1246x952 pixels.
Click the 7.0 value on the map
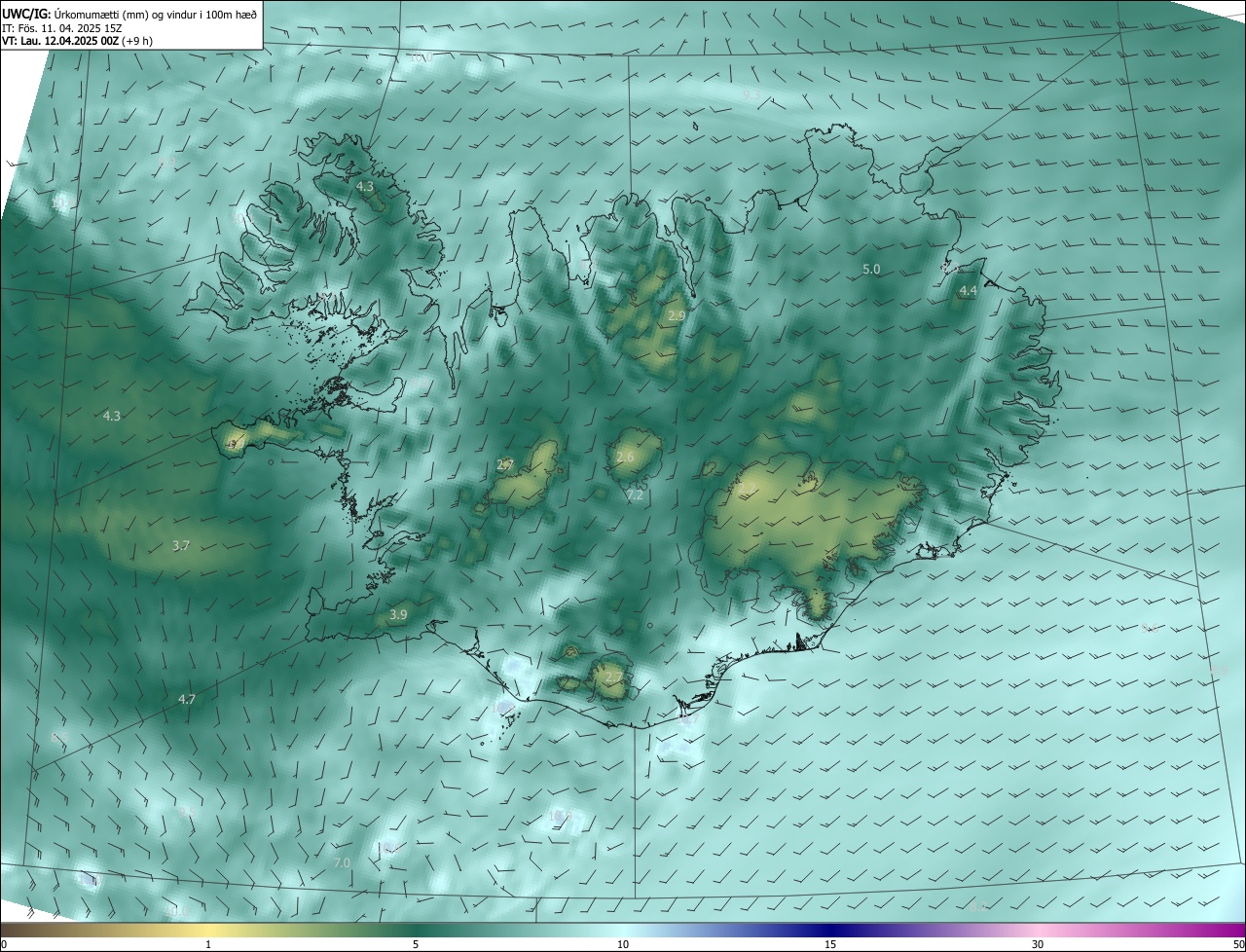tap(342, 862)
